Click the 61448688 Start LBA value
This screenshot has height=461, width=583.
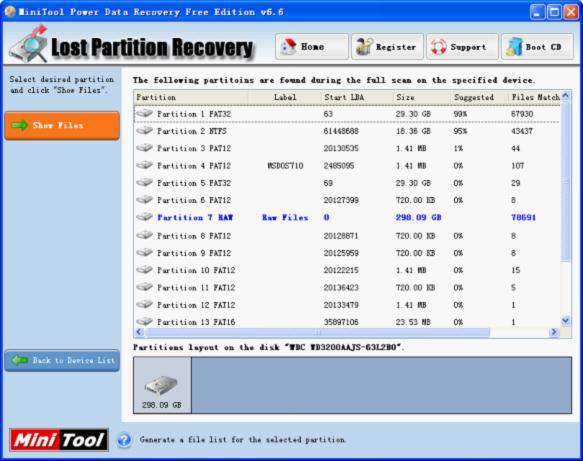(341, 131)
